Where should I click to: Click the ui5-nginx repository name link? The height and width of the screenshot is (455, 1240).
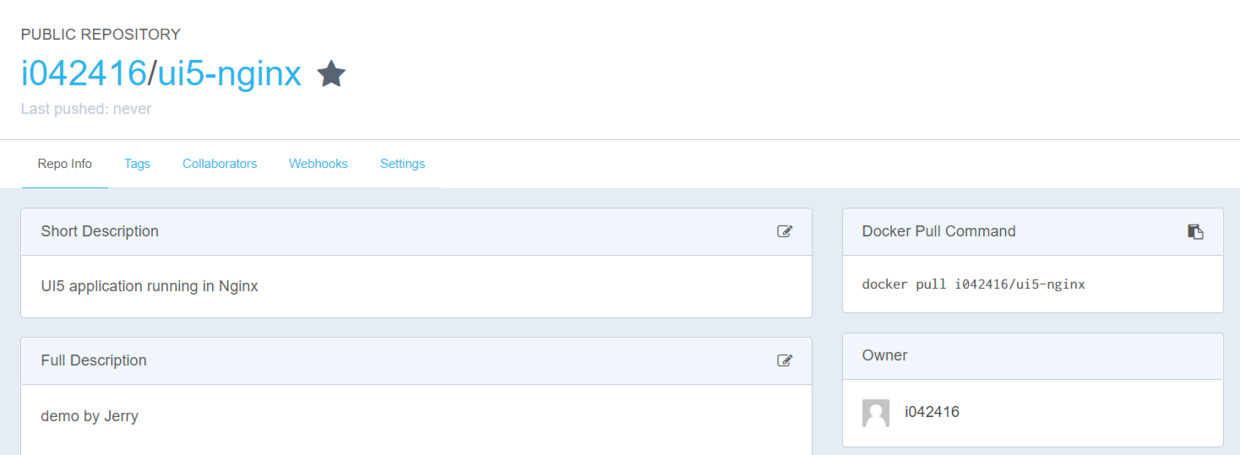229,74
